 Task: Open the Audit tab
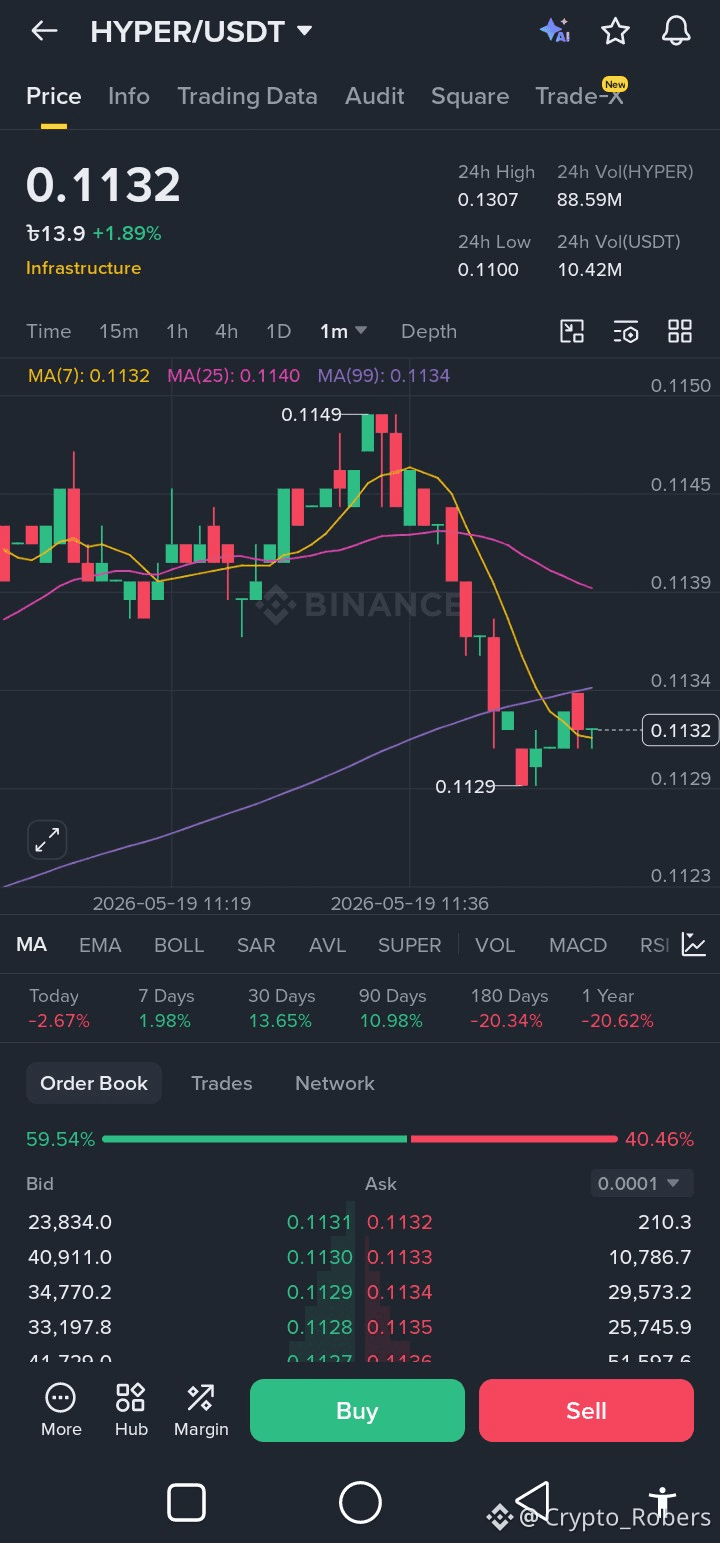[375, 96]
